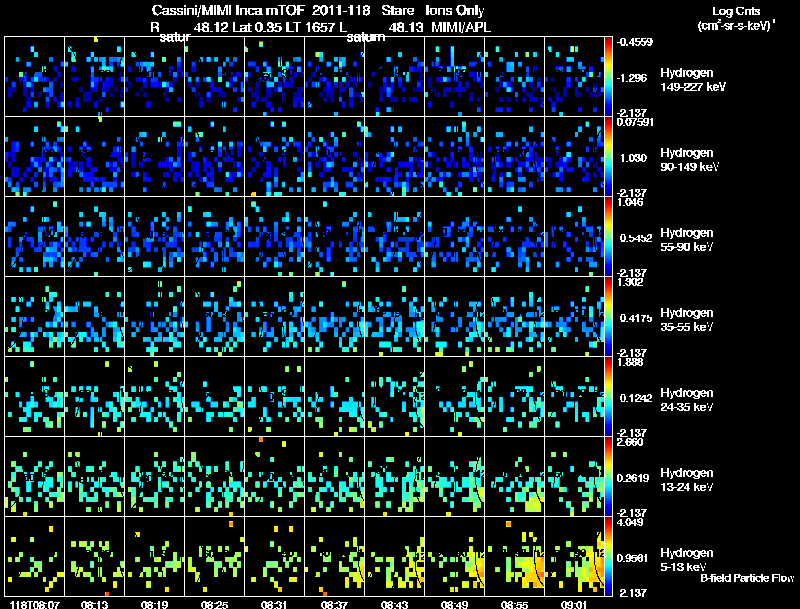Click the '08:55' time axis label

click(514, 604)
